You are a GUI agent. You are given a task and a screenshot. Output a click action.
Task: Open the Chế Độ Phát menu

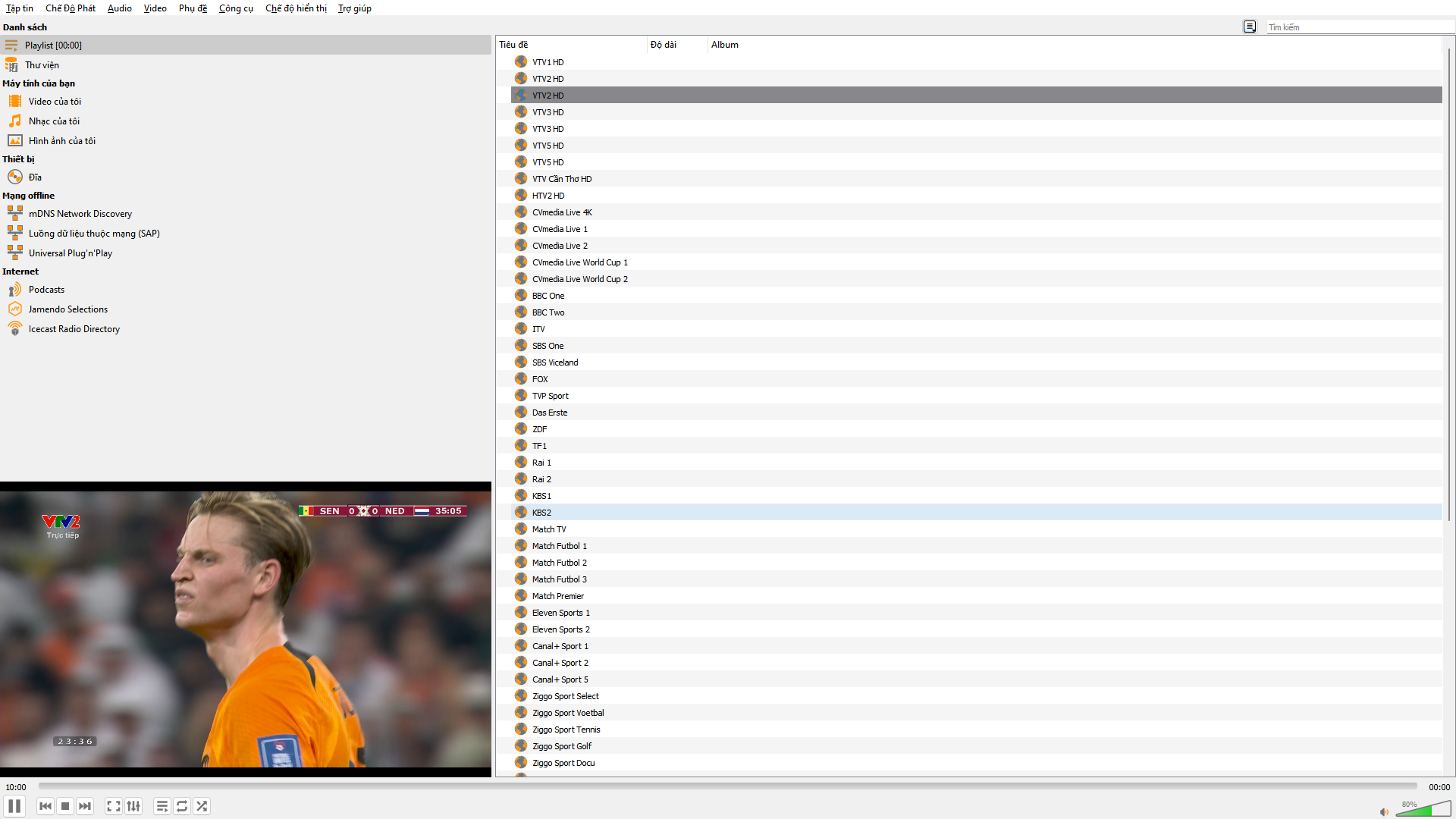pos(71,8)
